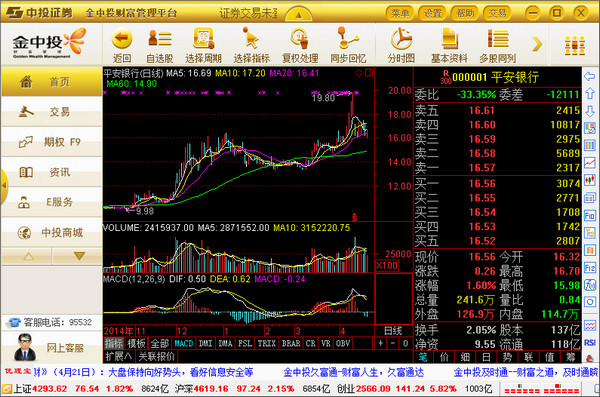Open the 选择指标 indicator chooser
Viewport: 600px width, 397px height.
pos(251,38)
